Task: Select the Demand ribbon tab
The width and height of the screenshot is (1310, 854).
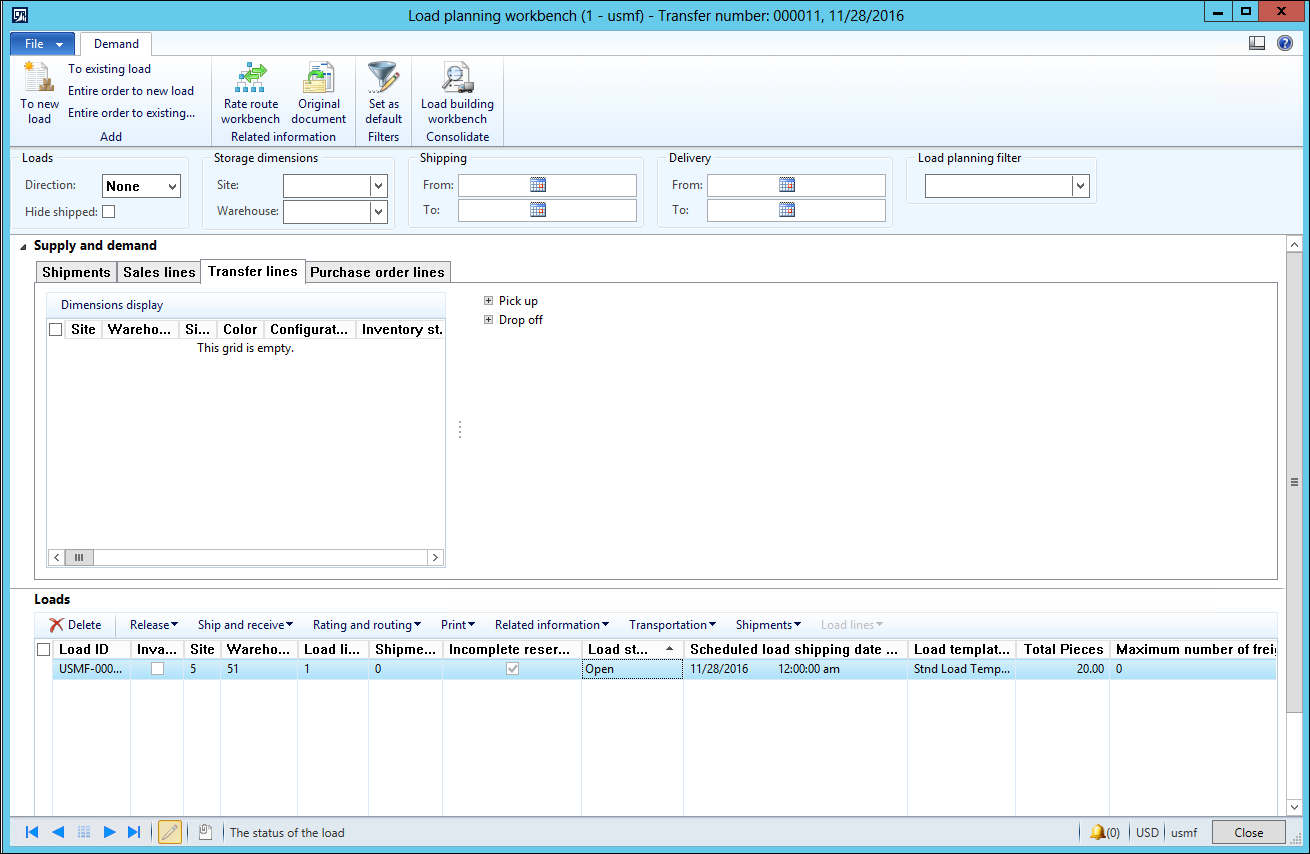Action: [116, 44]
